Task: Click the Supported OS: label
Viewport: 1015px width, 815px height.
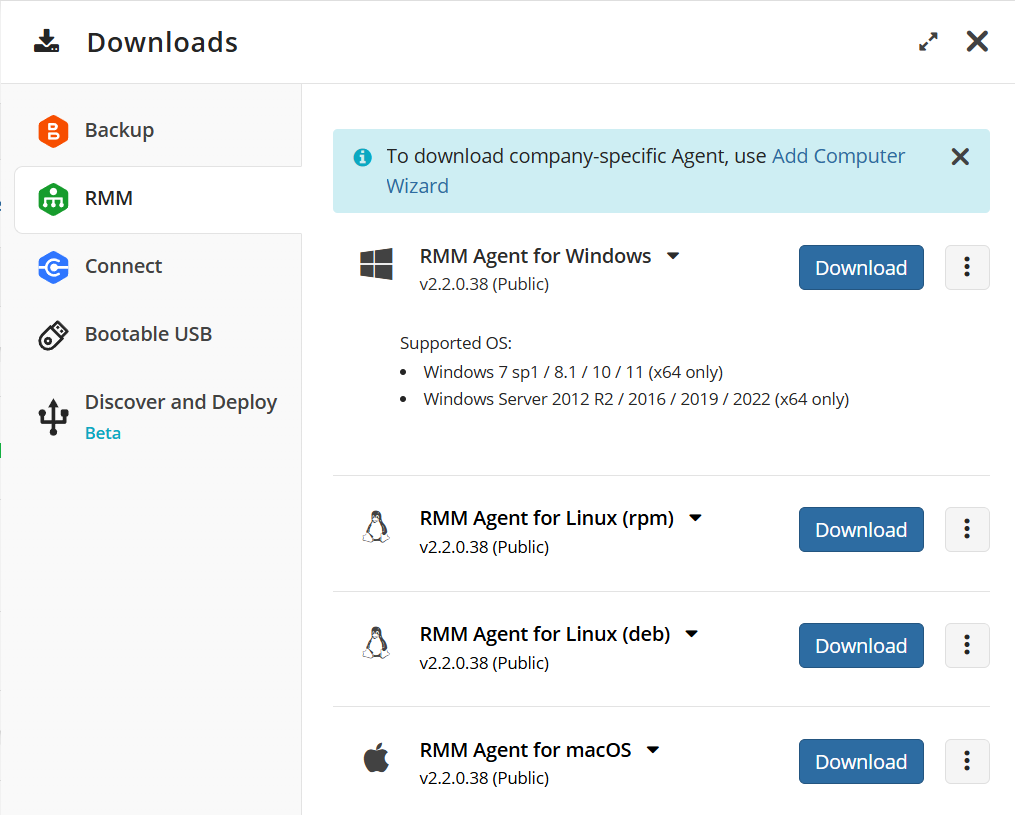Action: click(x=456, y=343)
